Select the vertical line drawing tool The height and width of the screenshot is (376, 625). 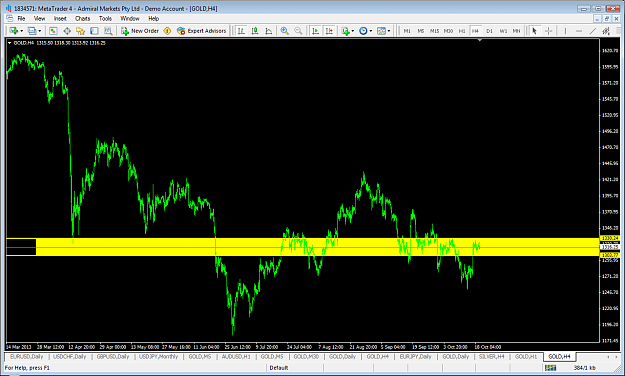pyautogui.click(x=565, y=31)
